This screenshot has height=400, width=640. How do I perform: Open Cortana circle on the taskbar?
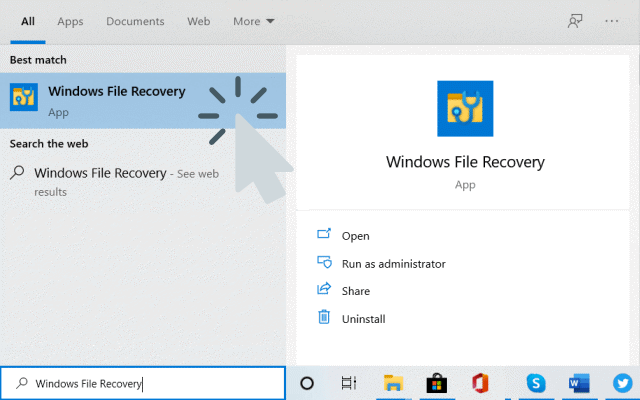pos(307,383)
